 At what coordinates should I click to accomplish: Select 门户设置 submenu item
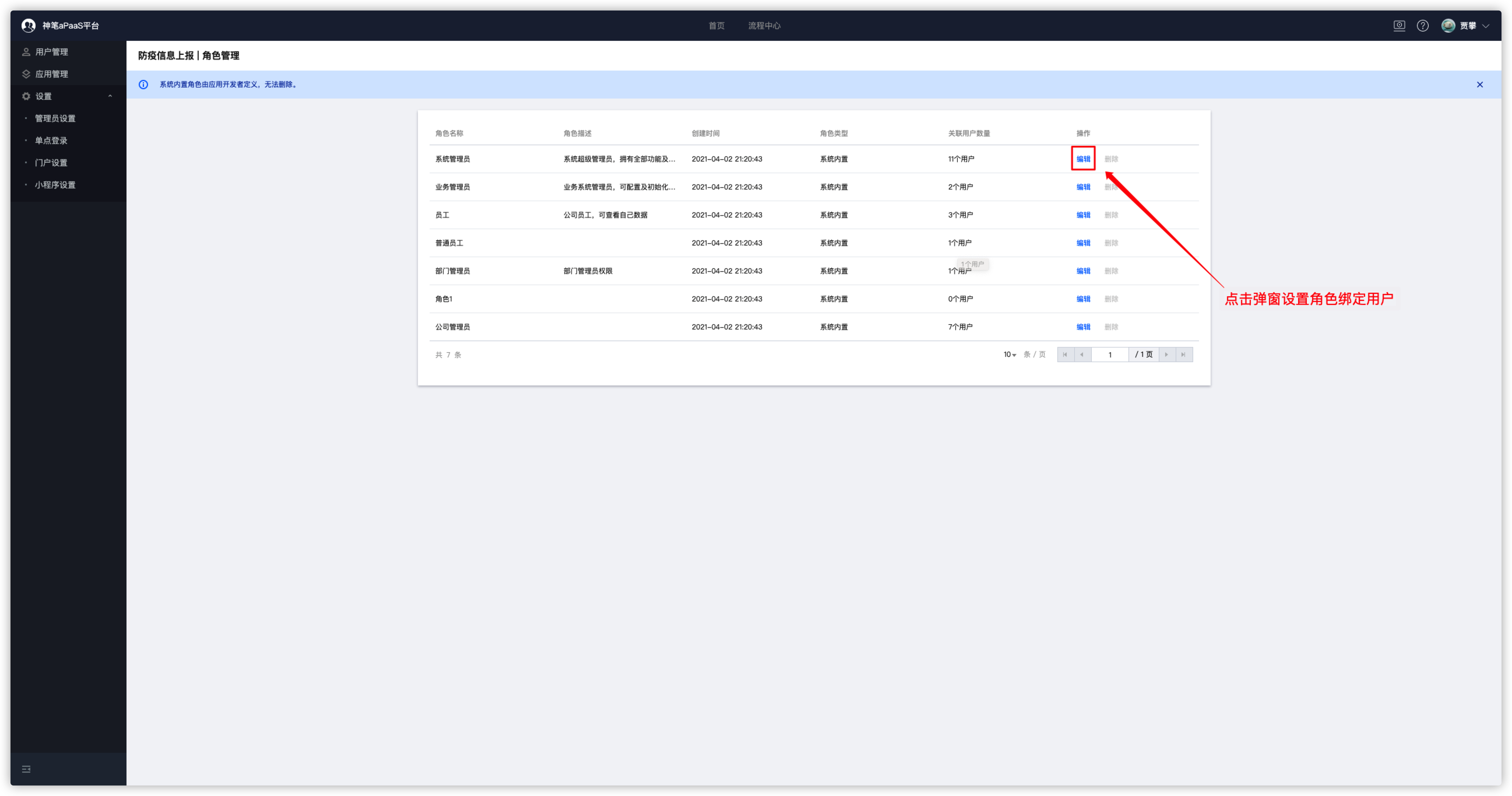coord(51,163)
